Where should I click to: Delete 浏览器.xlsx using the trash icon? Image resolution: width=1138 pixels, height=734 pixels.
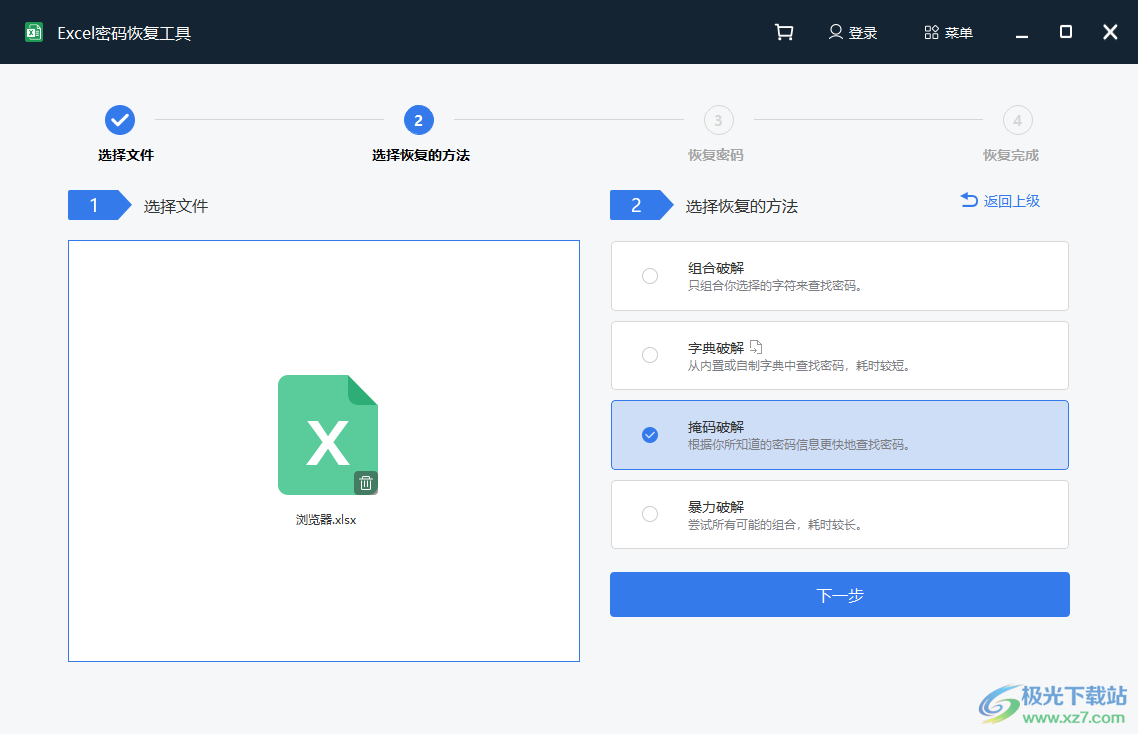[366, 482]
